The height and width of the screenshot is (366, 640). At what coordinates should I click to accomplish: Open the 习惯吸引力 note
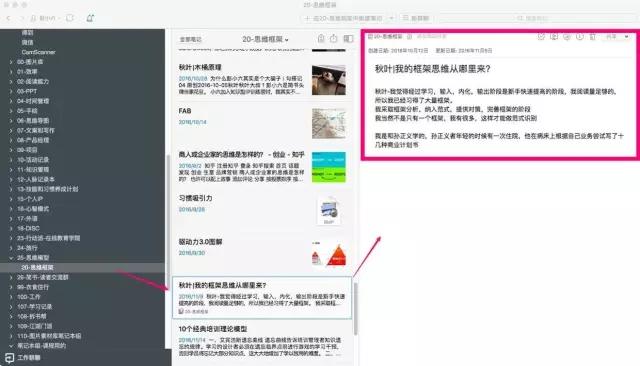pyautogui.click(x=262, y=211)
